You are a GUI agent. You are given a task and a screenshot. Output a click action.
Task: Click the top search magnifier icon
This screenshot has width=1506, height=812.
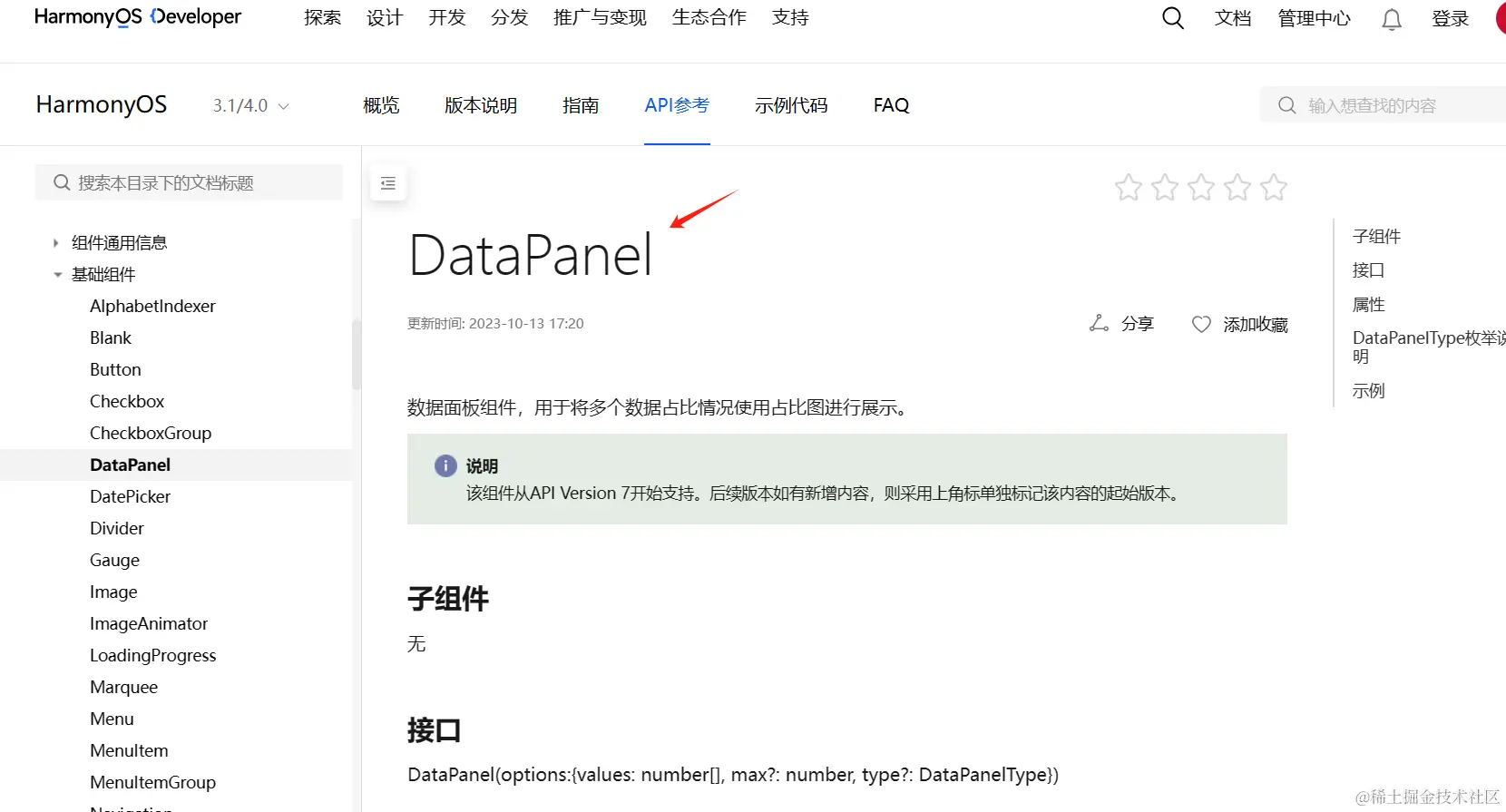[x=1173, y=18]
